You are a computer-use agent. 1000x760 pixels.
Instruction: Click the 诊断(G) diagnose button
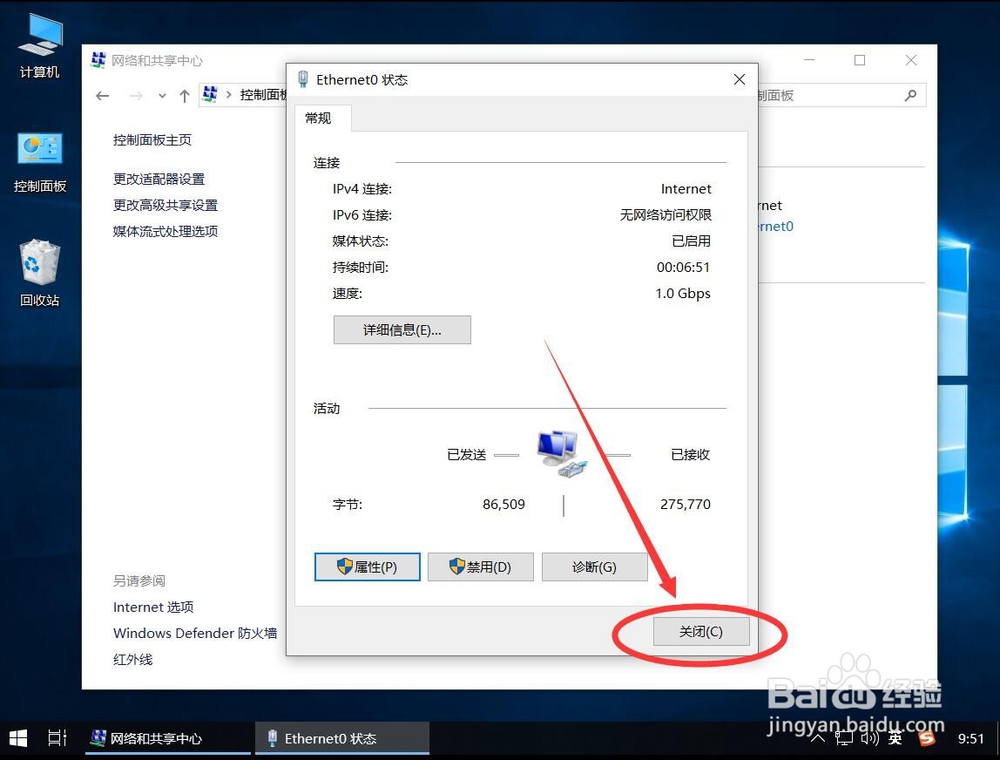(x=594, y=567)
